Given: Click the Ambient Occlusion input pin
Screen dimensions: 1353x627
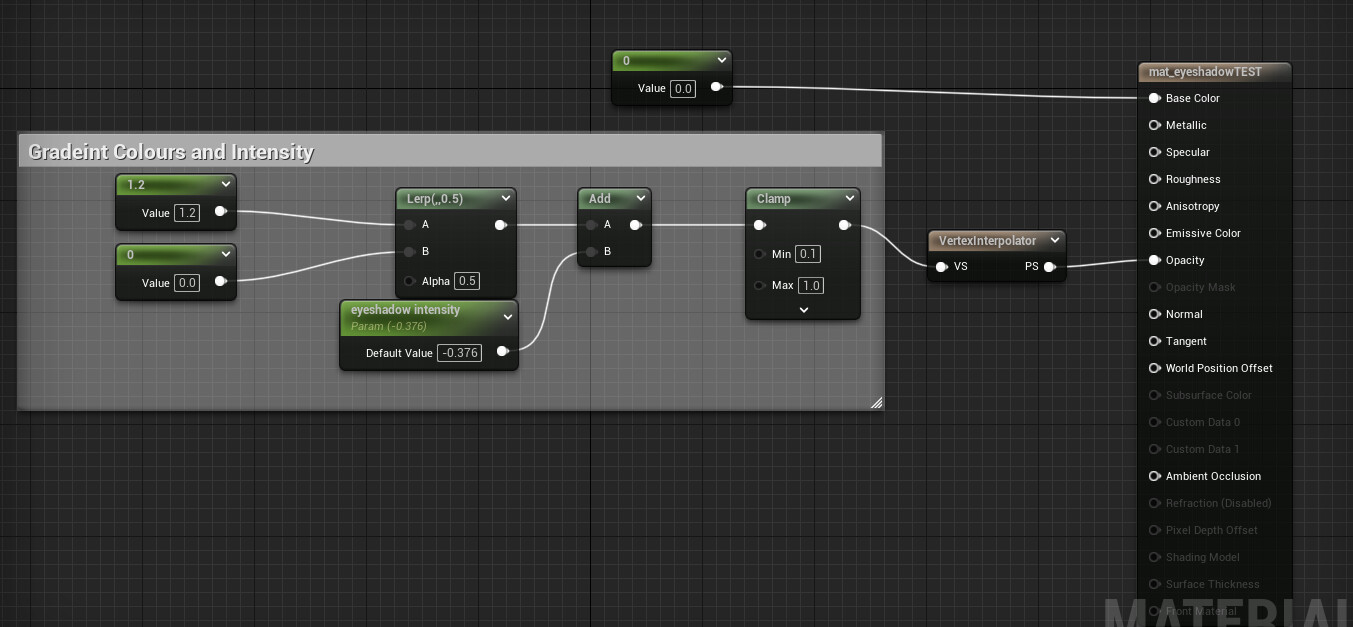Looking at the screenshot, I should [1155, 476].
